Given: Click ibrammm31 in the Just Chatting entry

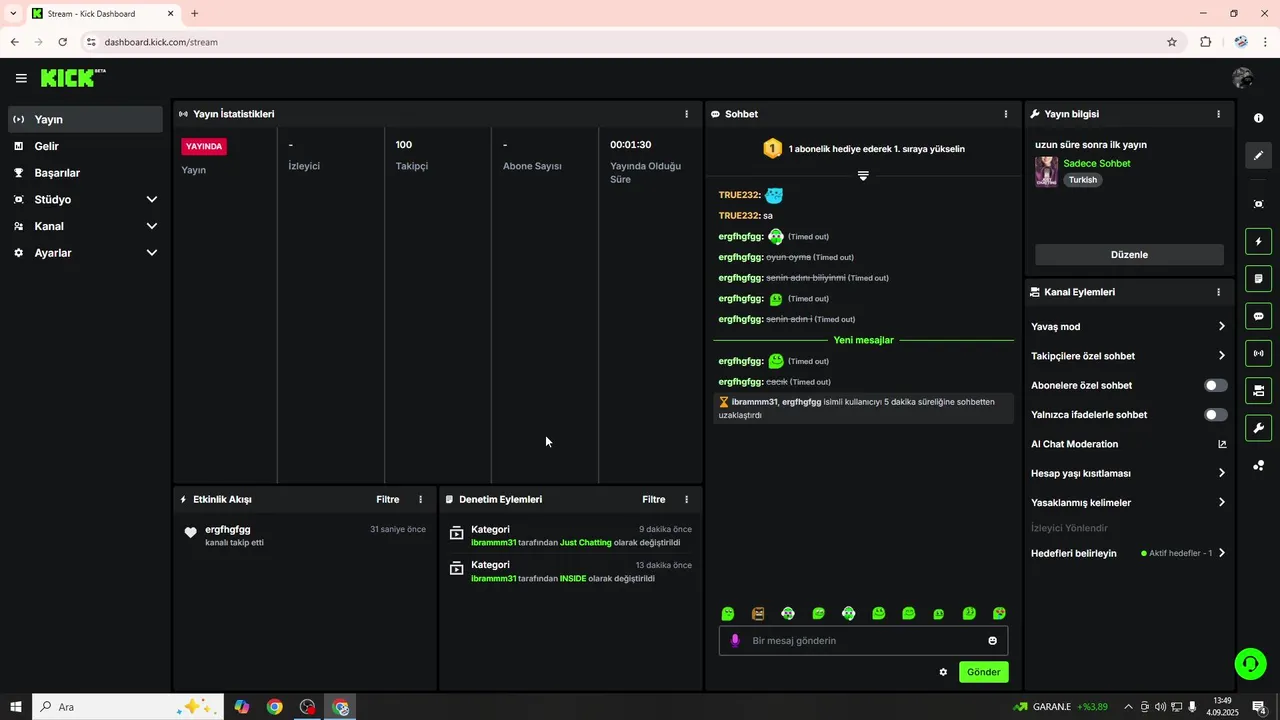Looking at the screenshot, I should point(493,543).
